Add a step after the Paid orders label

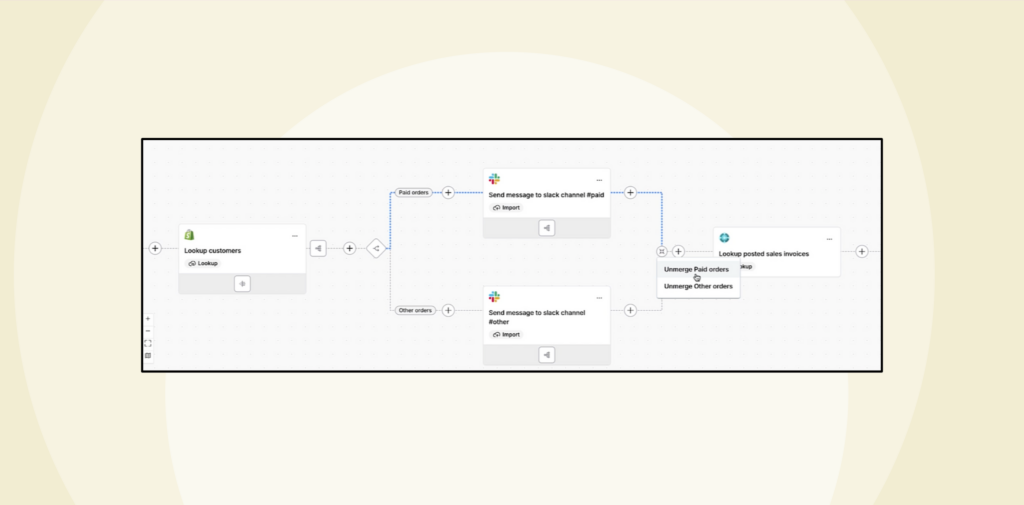pos(448,192)
